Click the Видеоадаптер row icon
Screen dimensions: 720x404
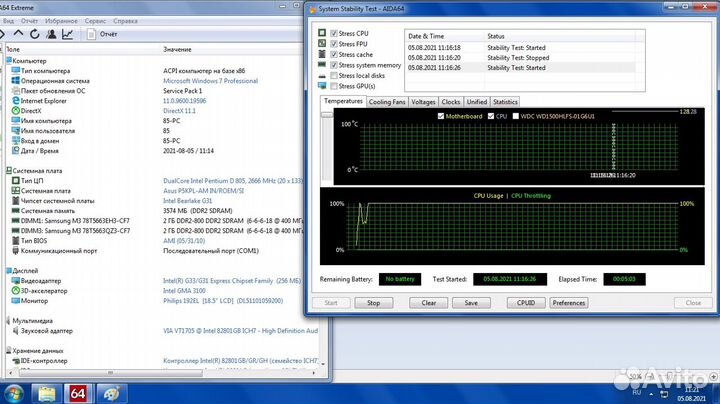click(x=16, y=281)
